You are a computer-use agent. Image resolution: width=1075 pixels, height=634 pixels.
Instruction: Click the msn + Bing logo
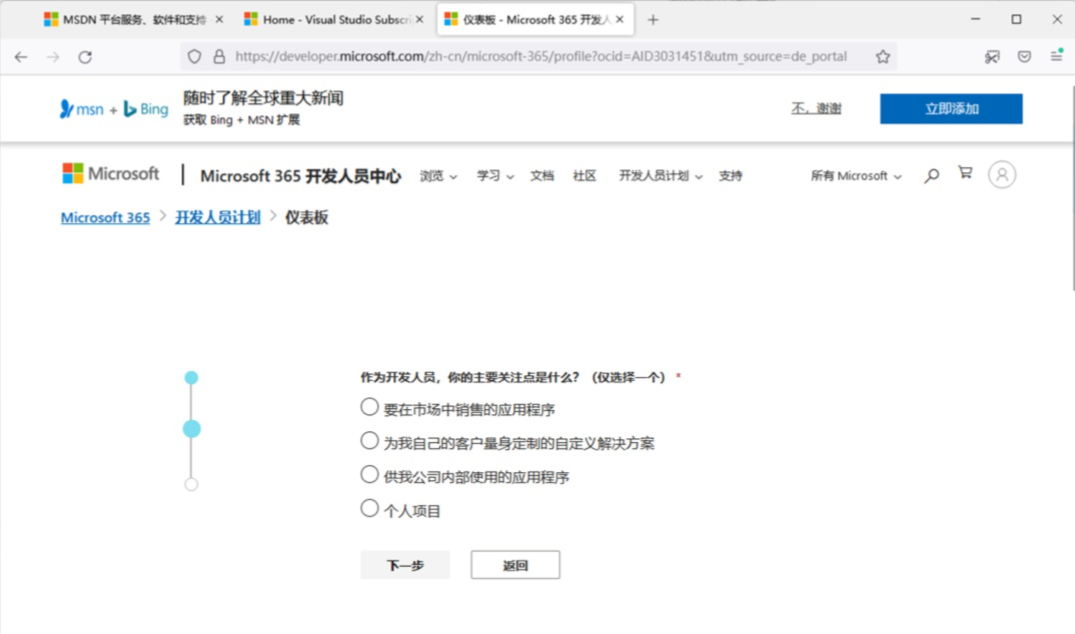coord(114,109)
